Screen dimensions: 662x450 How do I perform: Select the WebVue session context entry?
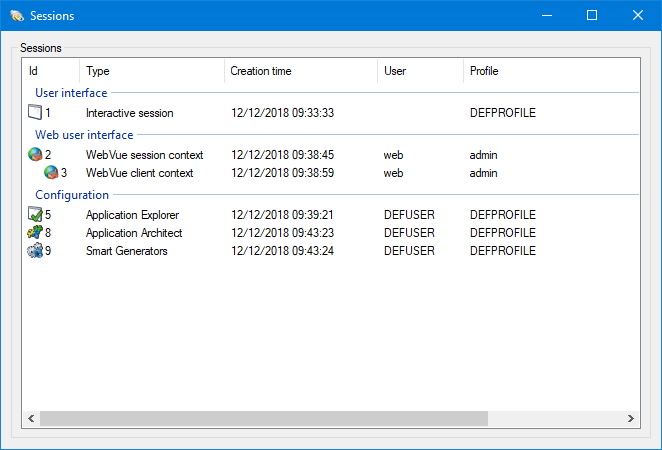click(x=144, y=155)
